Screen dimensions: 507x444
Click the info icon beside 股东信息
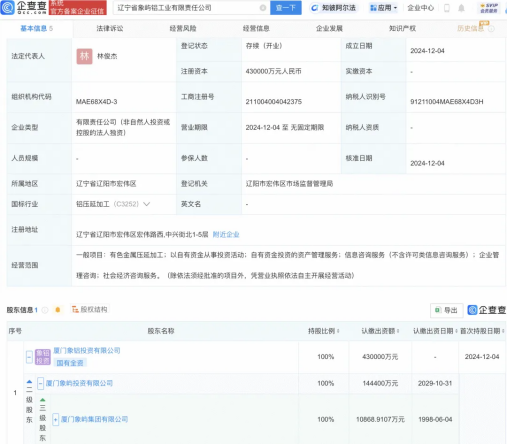tap(45, 310)
